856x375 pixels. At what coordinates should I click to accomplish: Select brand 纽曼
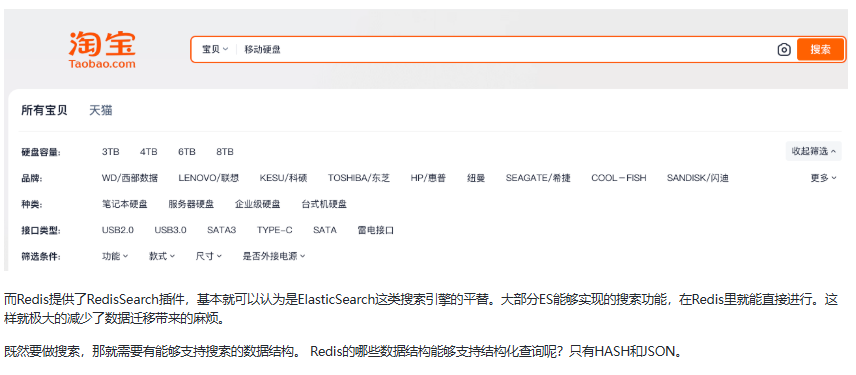point(476,178)
